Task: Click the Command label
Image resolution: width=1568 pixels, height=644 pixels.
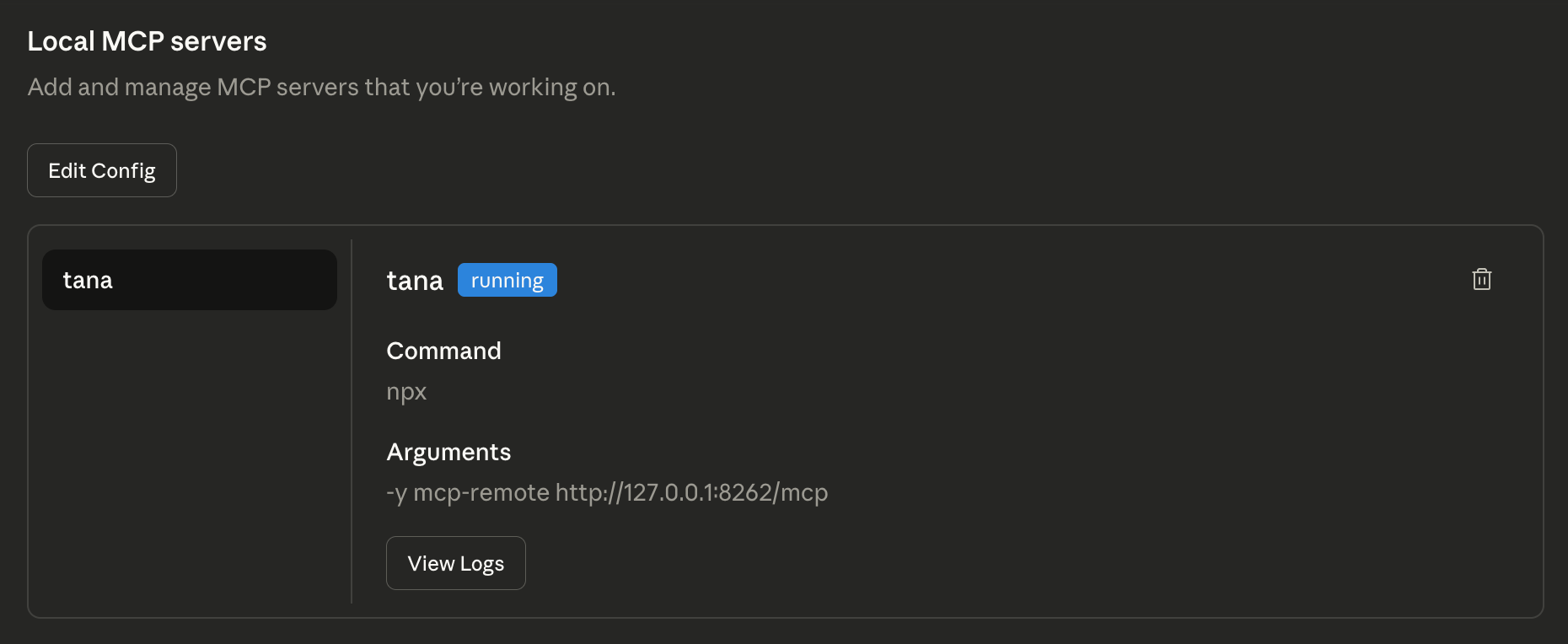Action: (x=443, y=351)
